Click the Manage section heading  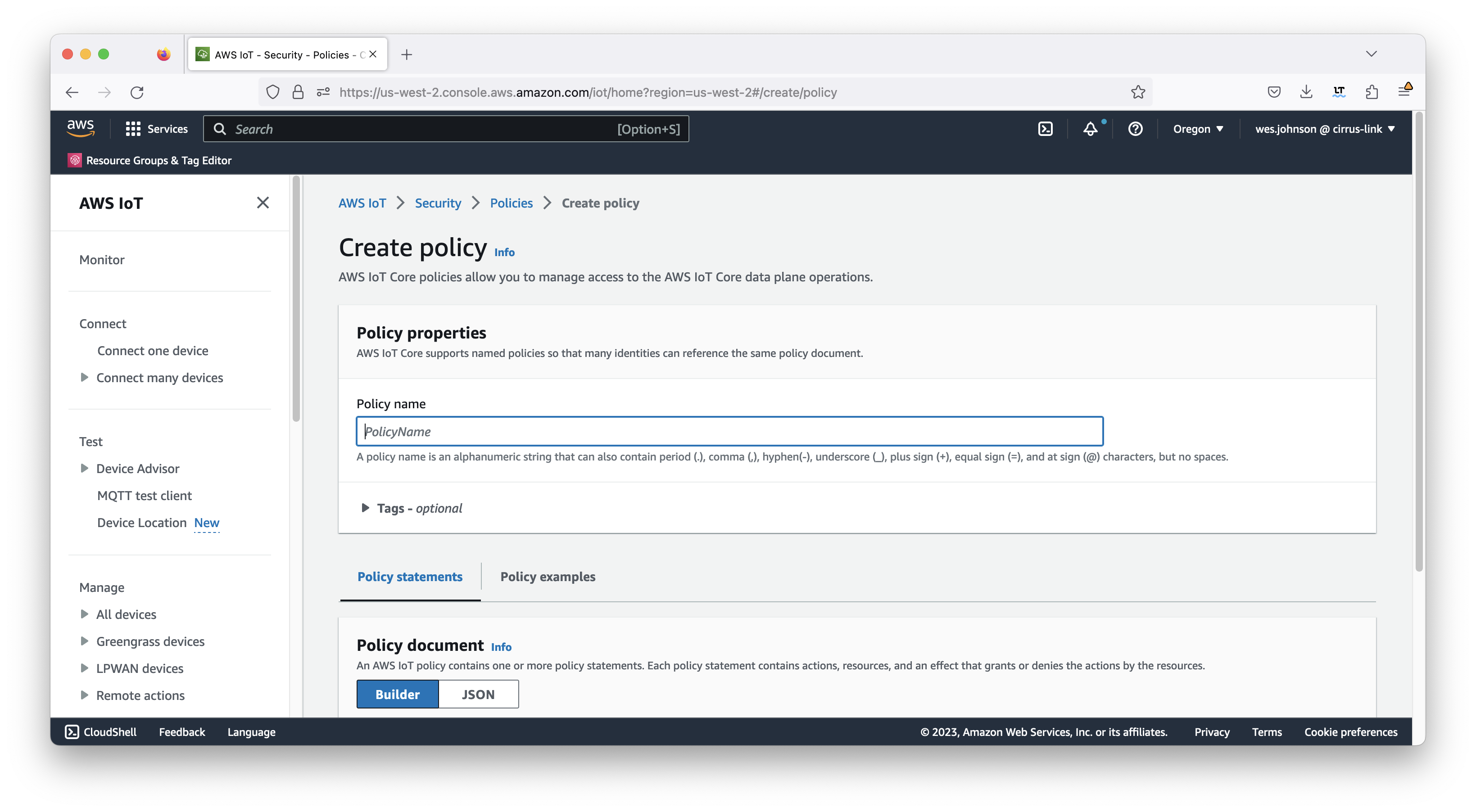[x=102, y=587]
